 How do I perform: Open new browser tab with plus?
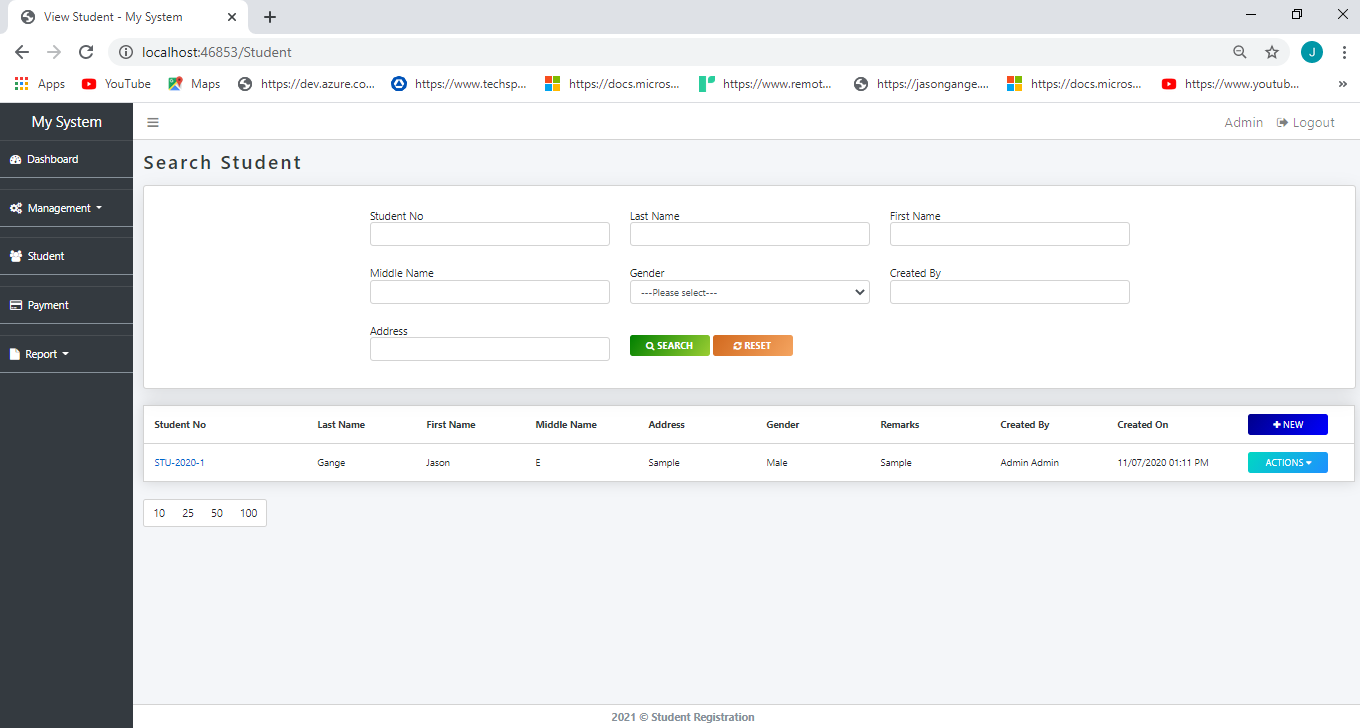tap(270, 17)
